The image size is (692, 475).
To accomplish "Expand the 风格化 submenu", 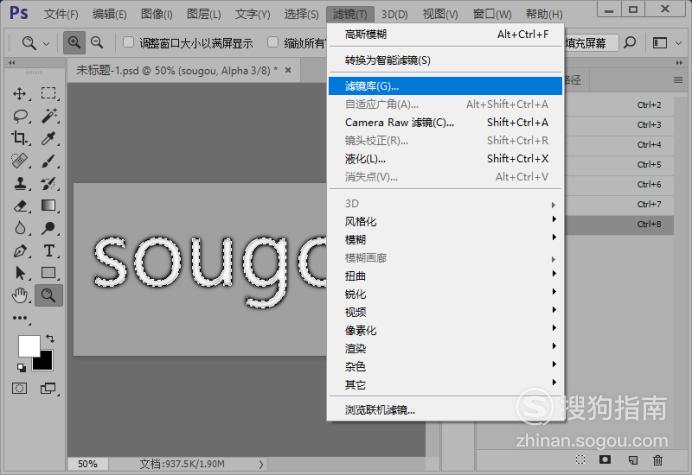I will pos(446,221).
